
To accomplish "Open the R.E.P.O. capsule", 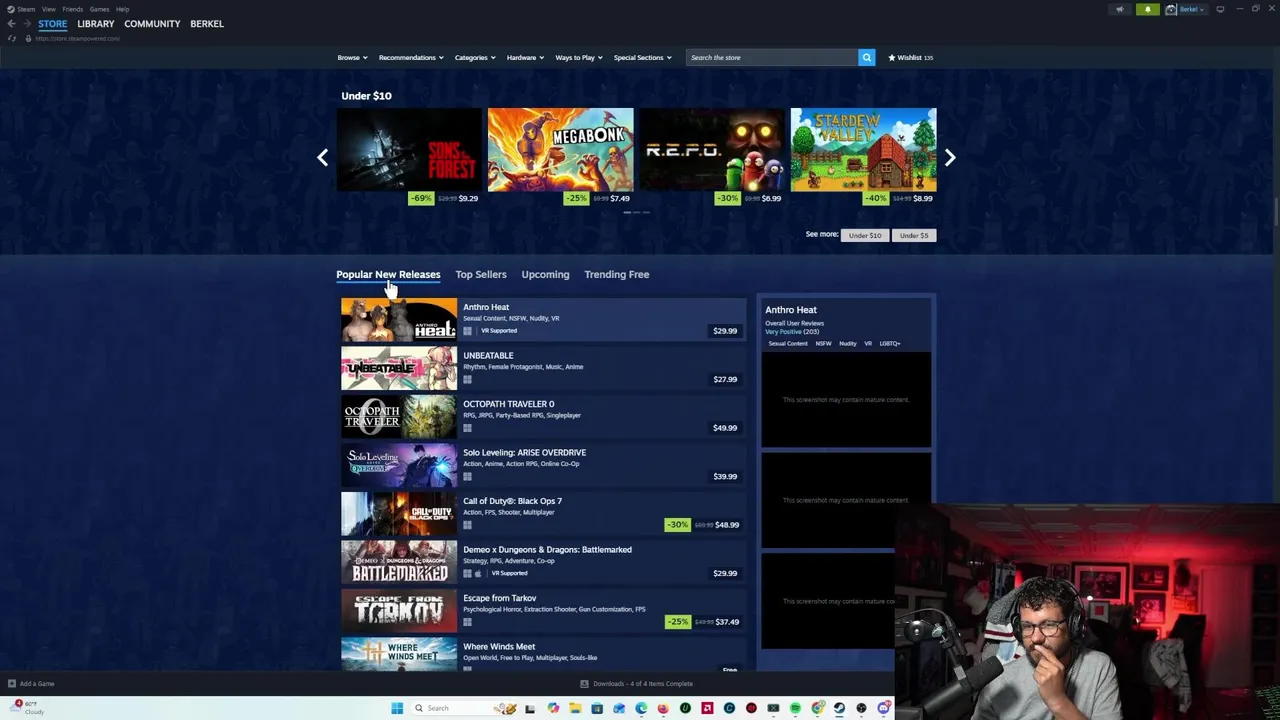I will pos(712,149).
